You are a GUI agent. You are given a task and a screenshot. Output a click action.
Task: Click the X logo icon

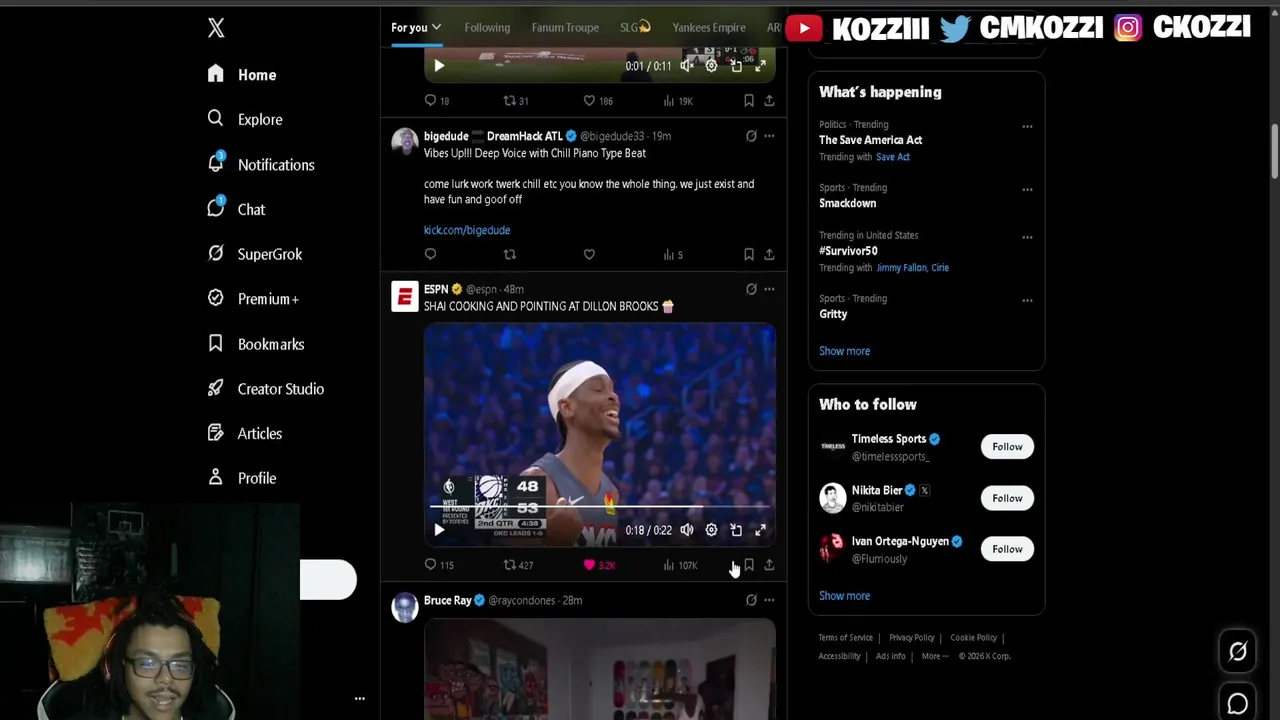click(x=216, y=28)
